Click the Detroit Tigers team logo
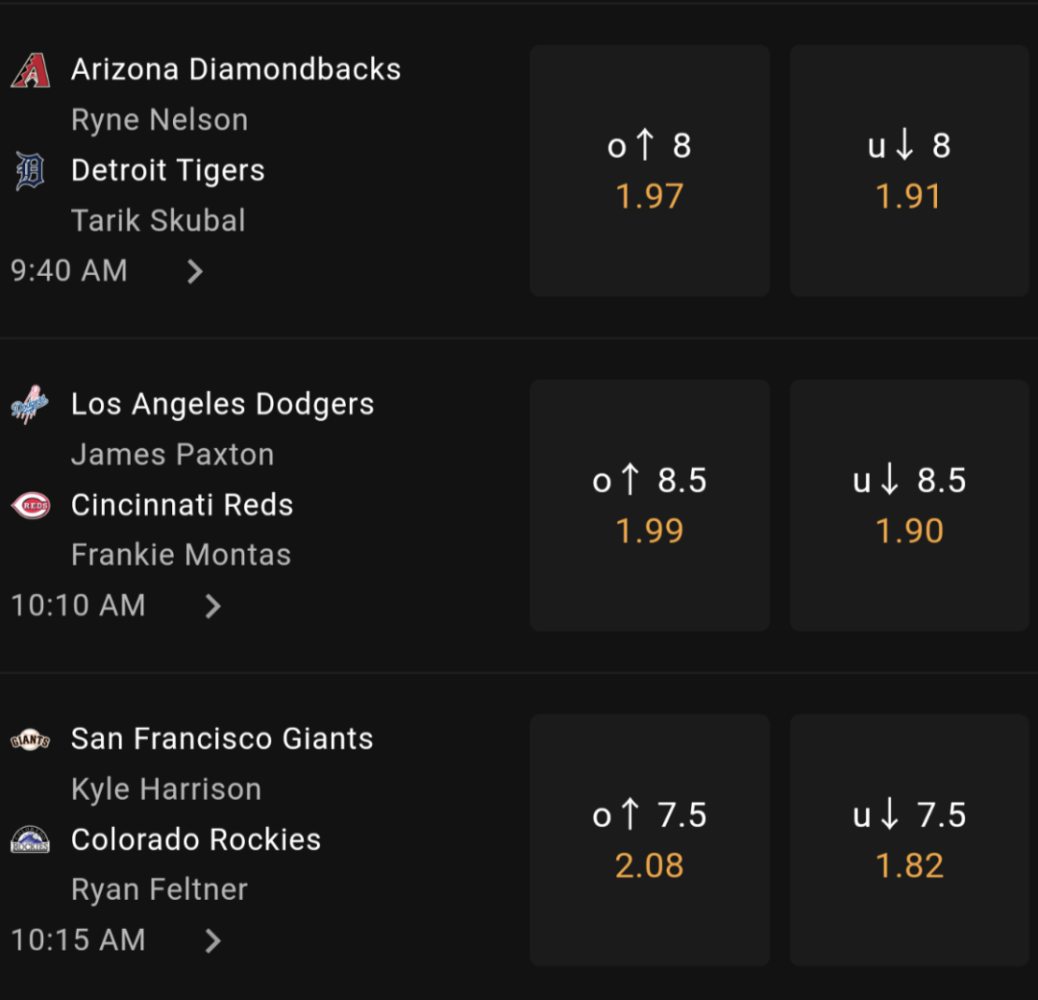The image size is (1038, 1000). pos(30,171)
